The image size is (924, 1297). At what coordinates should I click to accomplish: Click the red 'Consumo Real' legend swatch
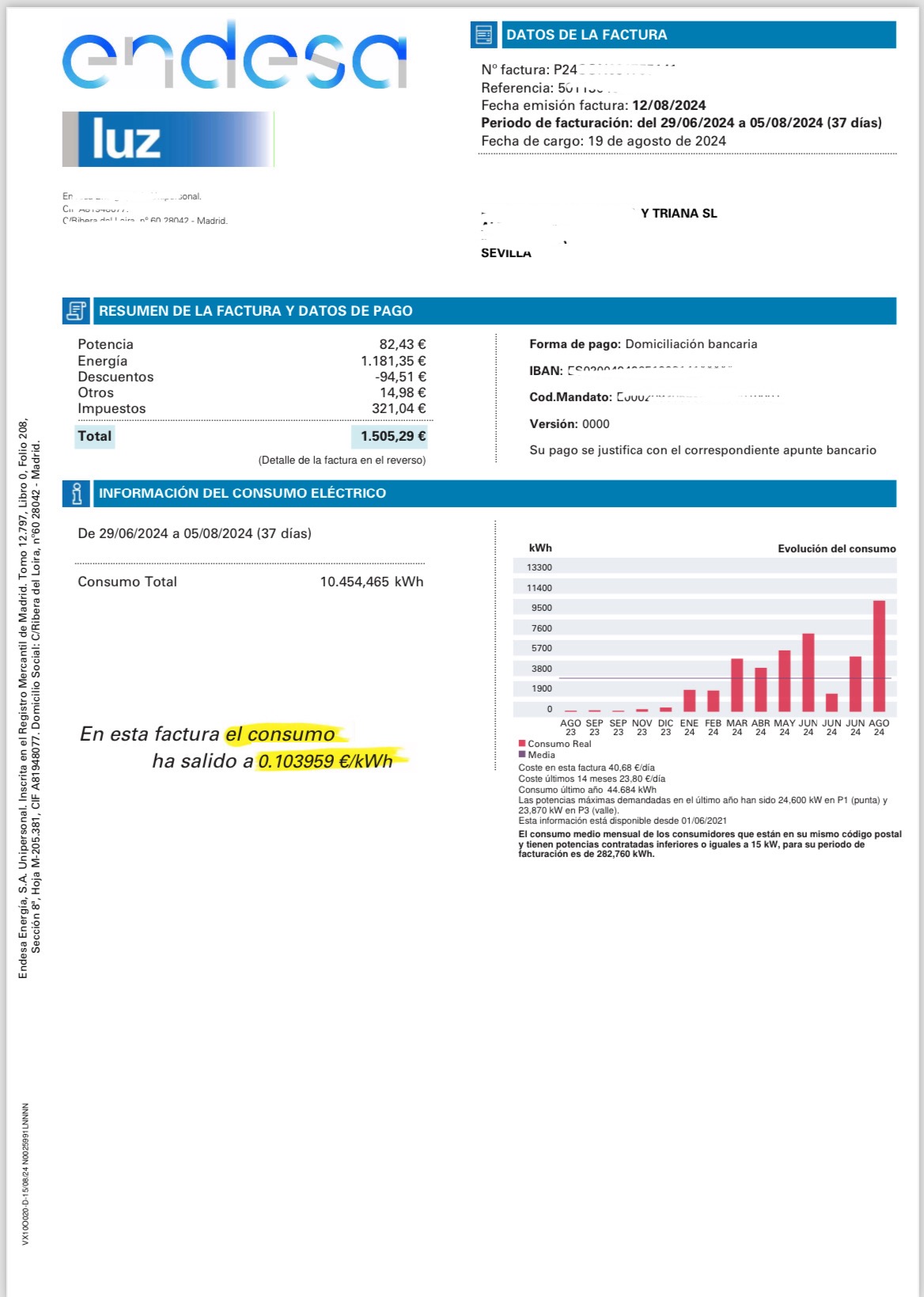522,744
